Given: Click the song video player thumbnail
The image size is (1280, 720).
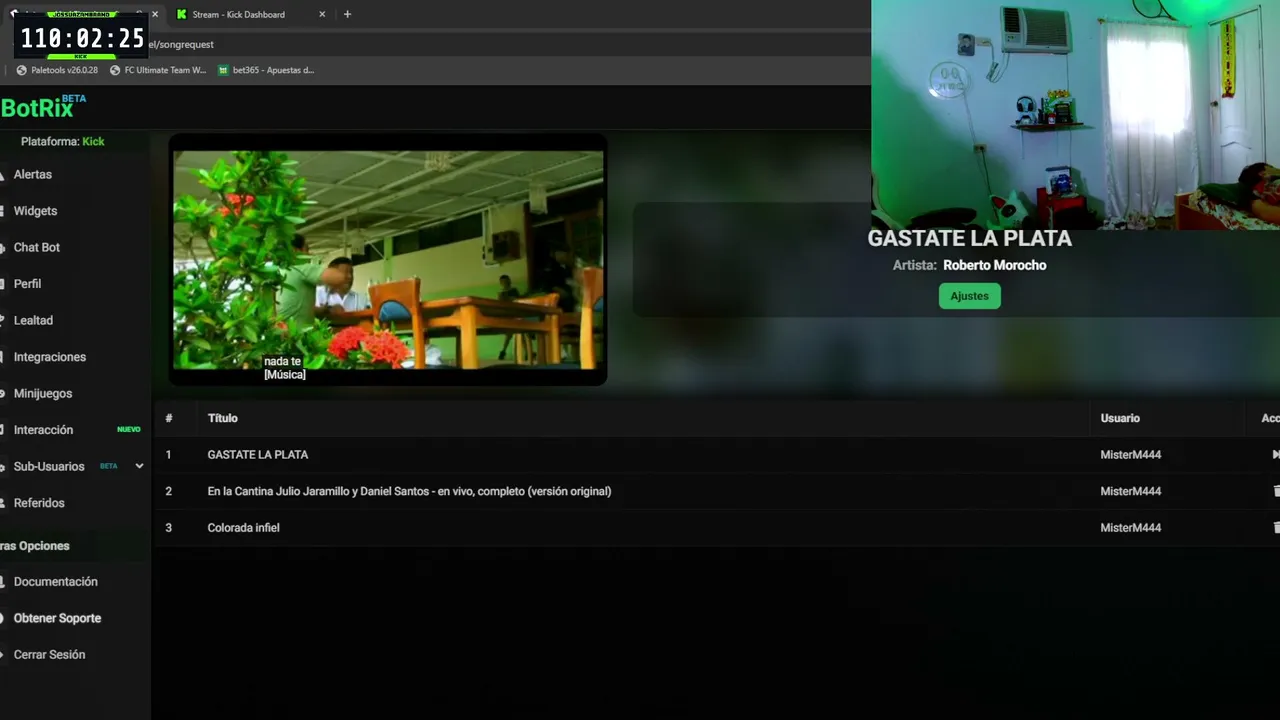Looking at the screenshot, I should [388, 260].
